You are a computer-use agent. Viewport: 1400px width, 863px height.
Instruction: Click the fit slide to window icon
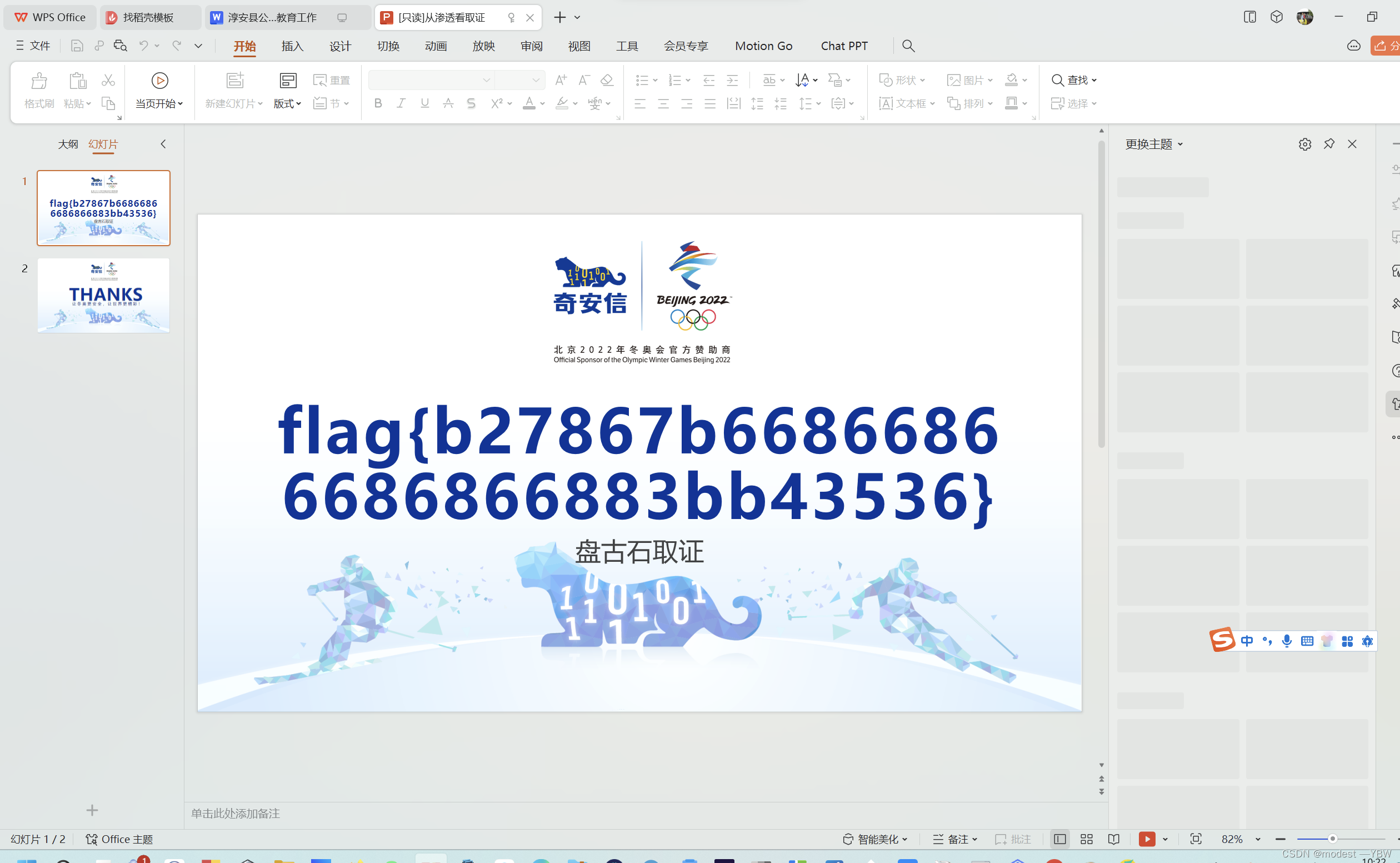(x=1196, y=839)
